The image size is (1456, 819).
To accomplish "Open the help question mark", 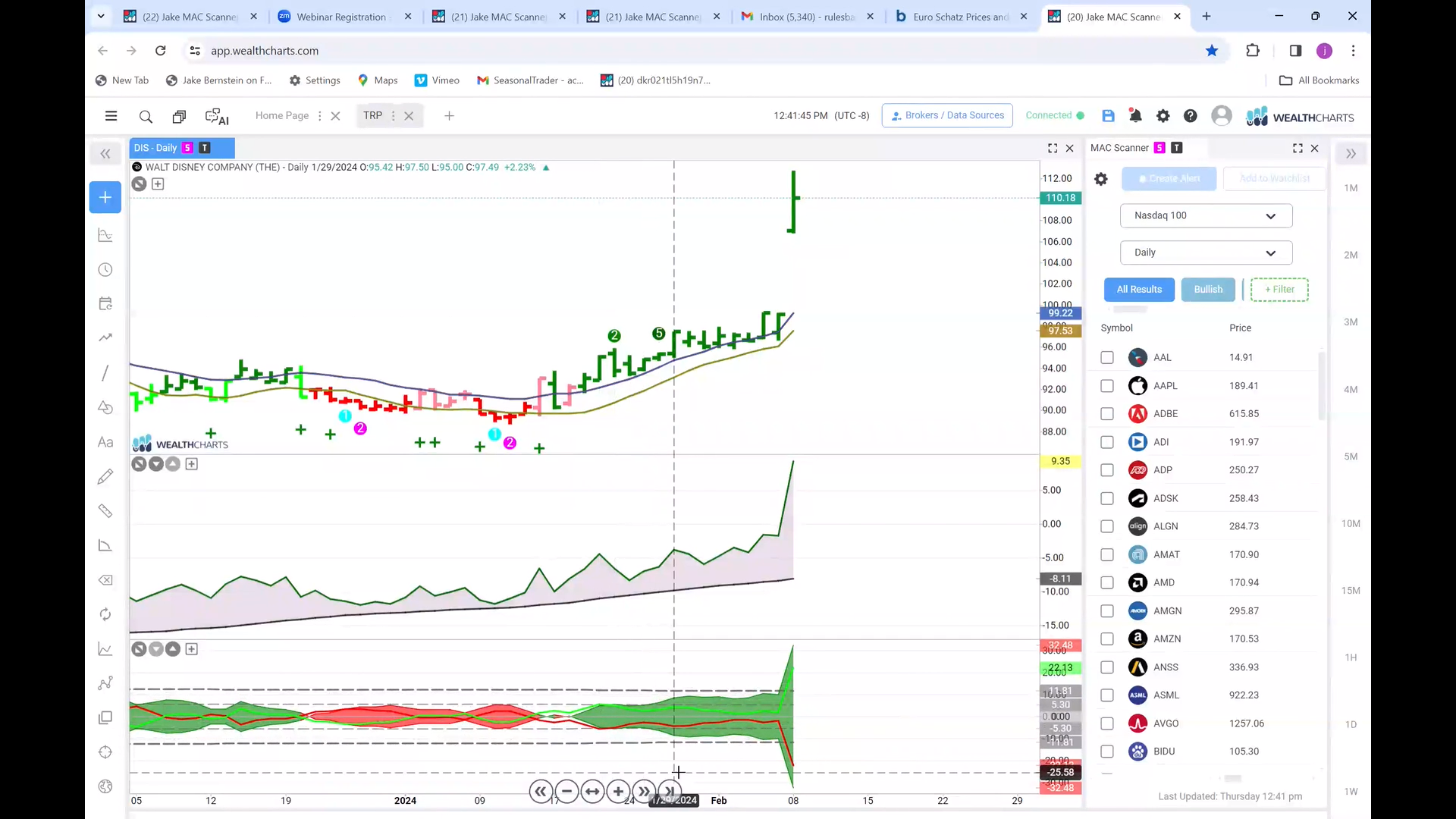I will [1190, 116].
